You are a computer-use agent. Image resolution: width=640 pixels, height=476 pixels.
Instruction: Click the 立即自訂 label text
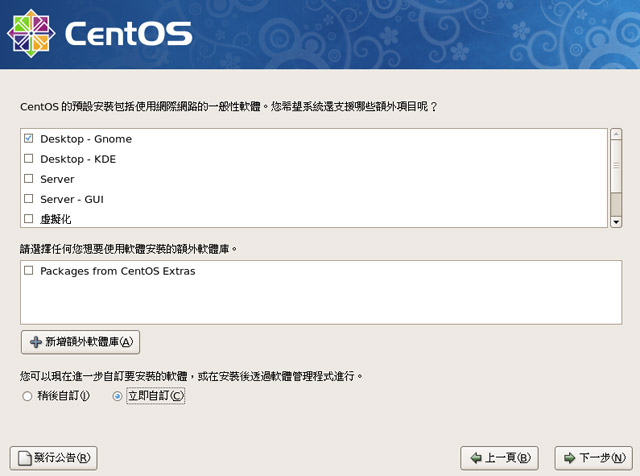(x=156, y=396)
